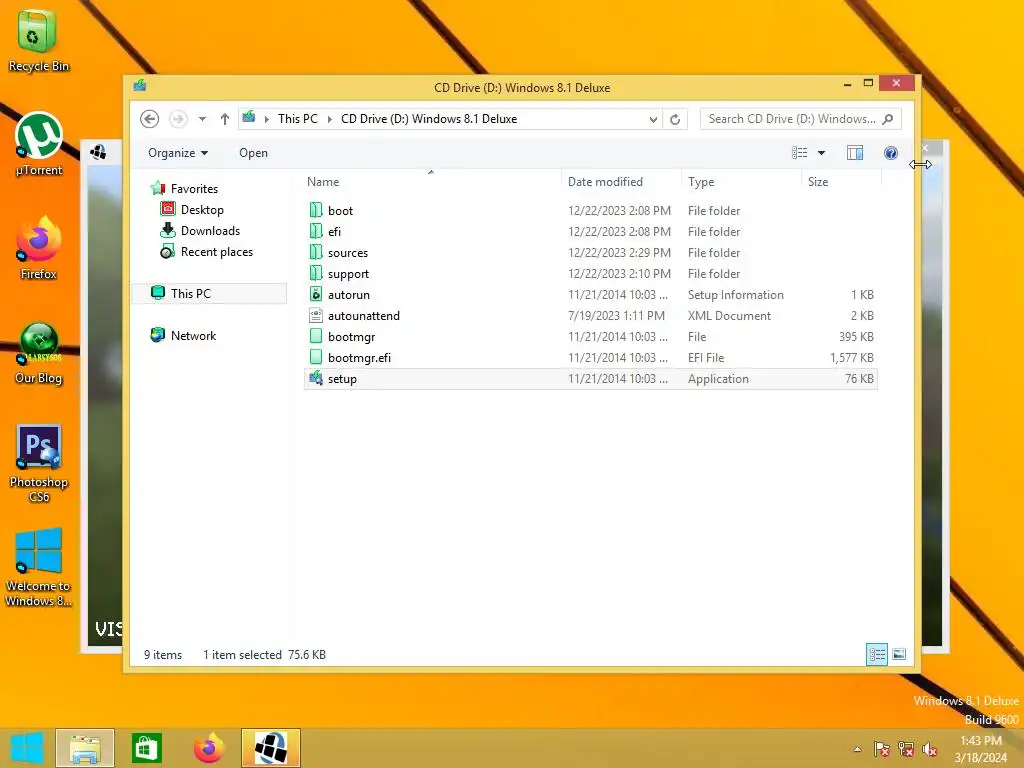Expand the chevron after This PC in the address bar
The height and width of the screenshot is (768, 1024).
click(x=329, y=119)
